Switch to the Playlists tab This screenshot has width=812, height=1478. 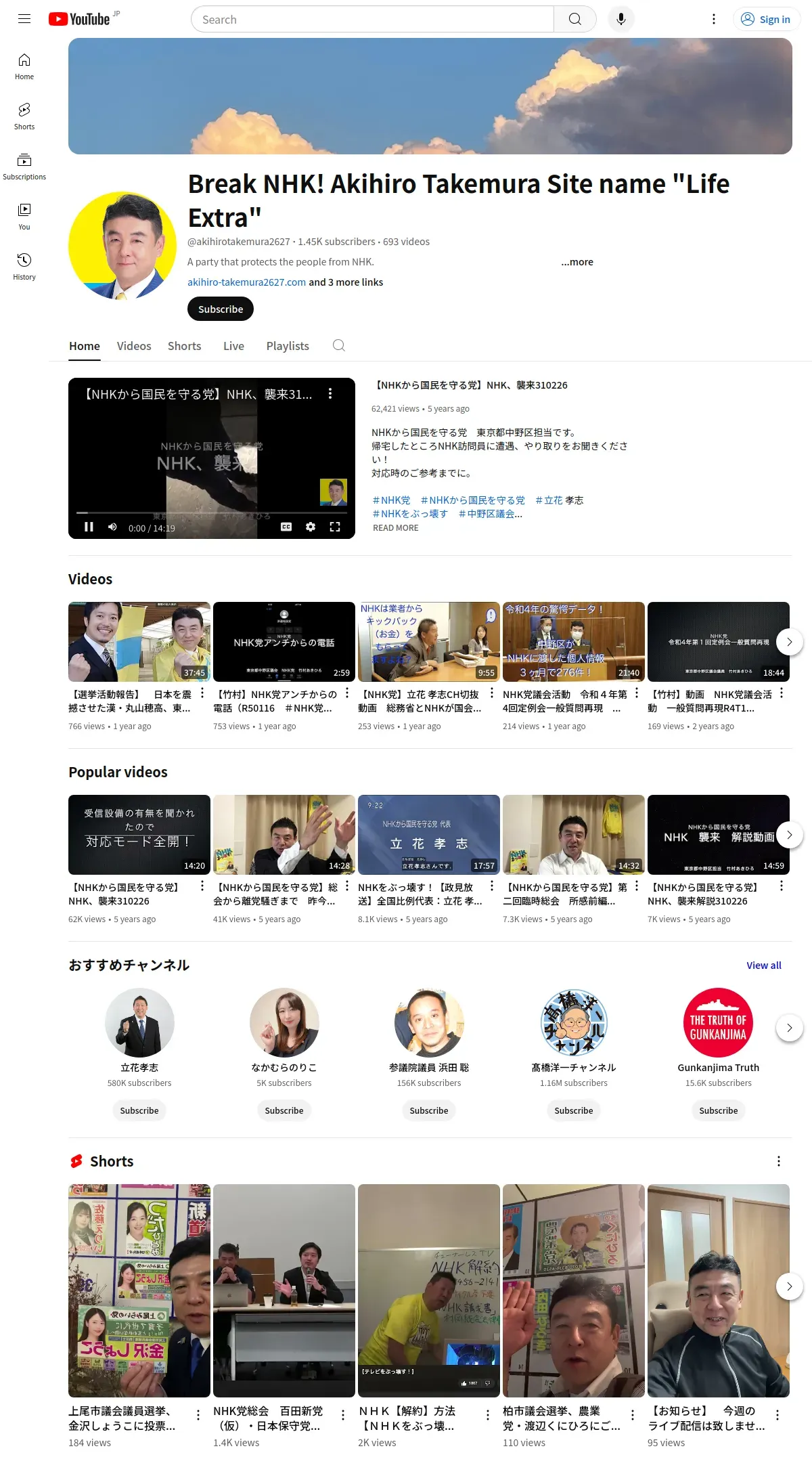pos(288,346)
